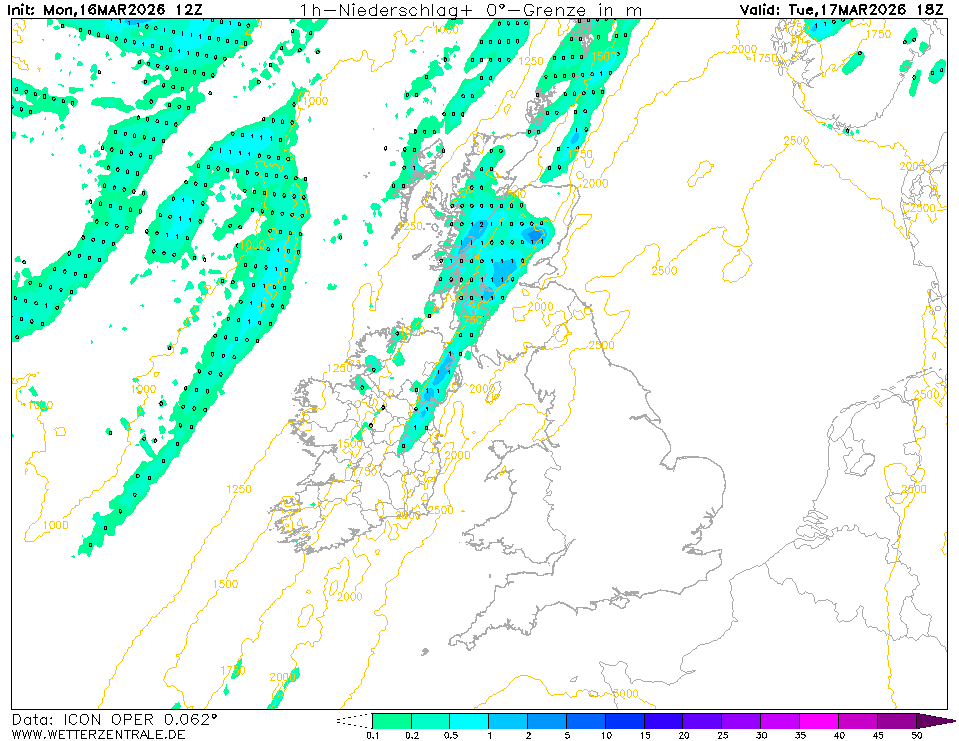Click the dotted arrow left of legend
This screenshot has width=959, height=741.
(x=353, y=720)
